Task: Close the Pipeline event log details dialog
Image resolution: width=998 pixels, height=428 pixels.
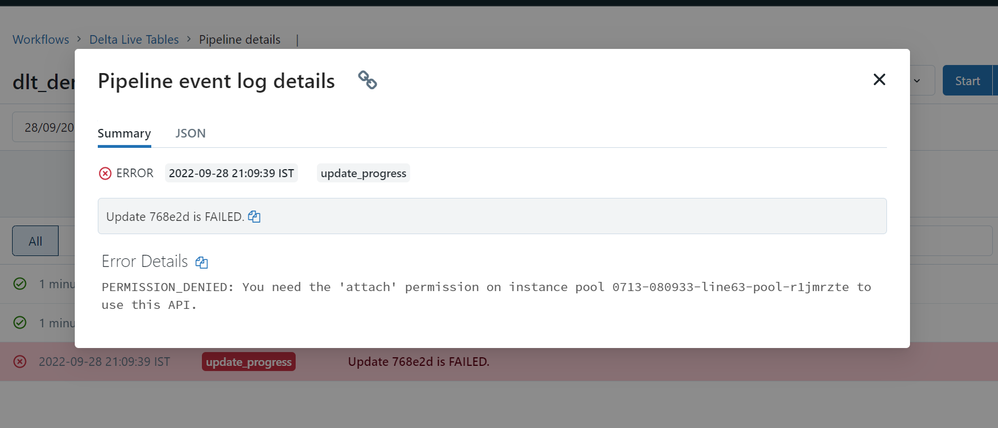Action: point(879,80)
